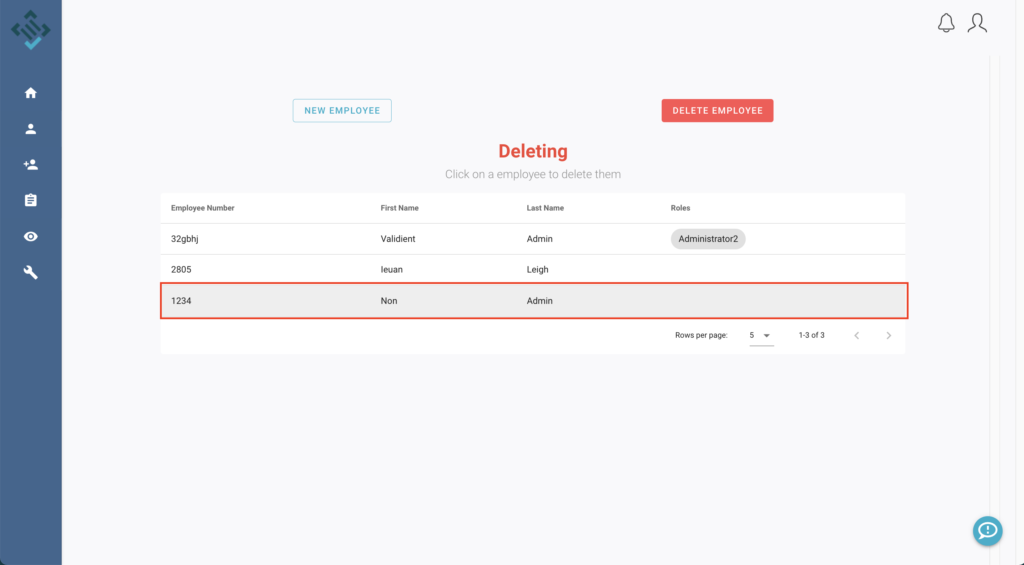Open the user account icon
This screenshot has width=1024, height=565.
[977, 23]
